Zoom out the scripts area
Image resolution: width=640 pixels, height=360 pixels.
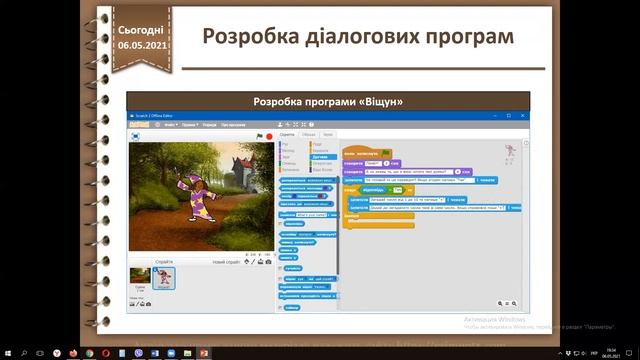point(500,304)
